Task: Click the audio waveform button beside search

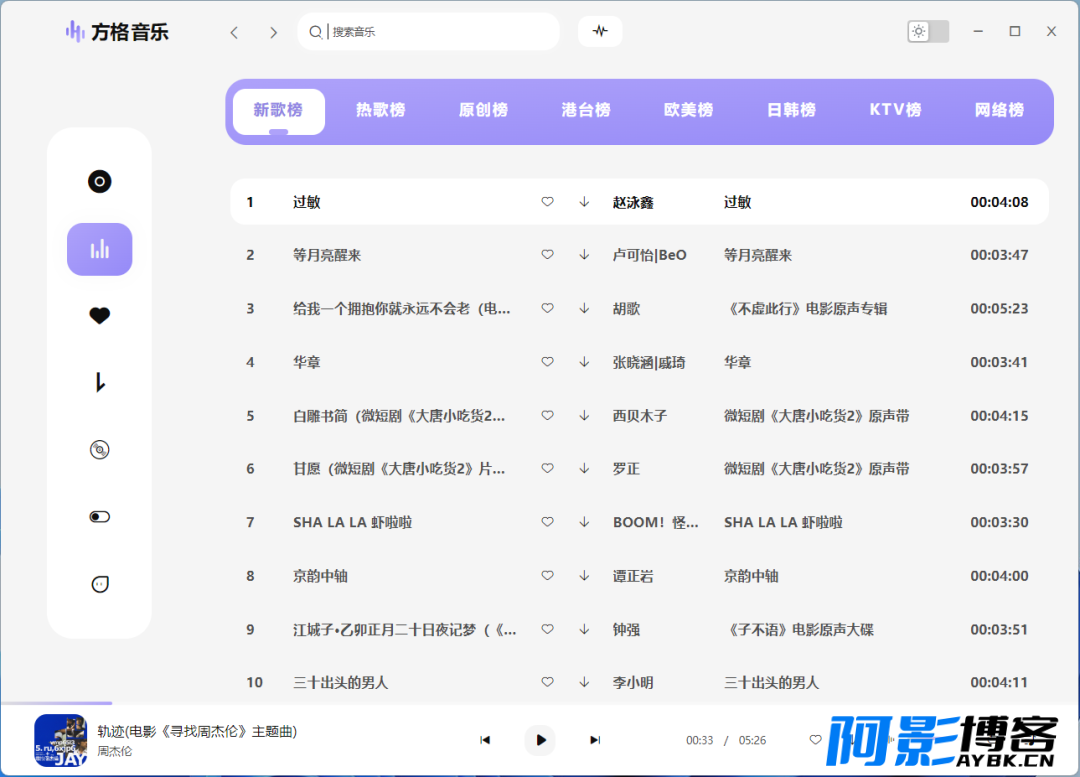Action: coord(600,31)
